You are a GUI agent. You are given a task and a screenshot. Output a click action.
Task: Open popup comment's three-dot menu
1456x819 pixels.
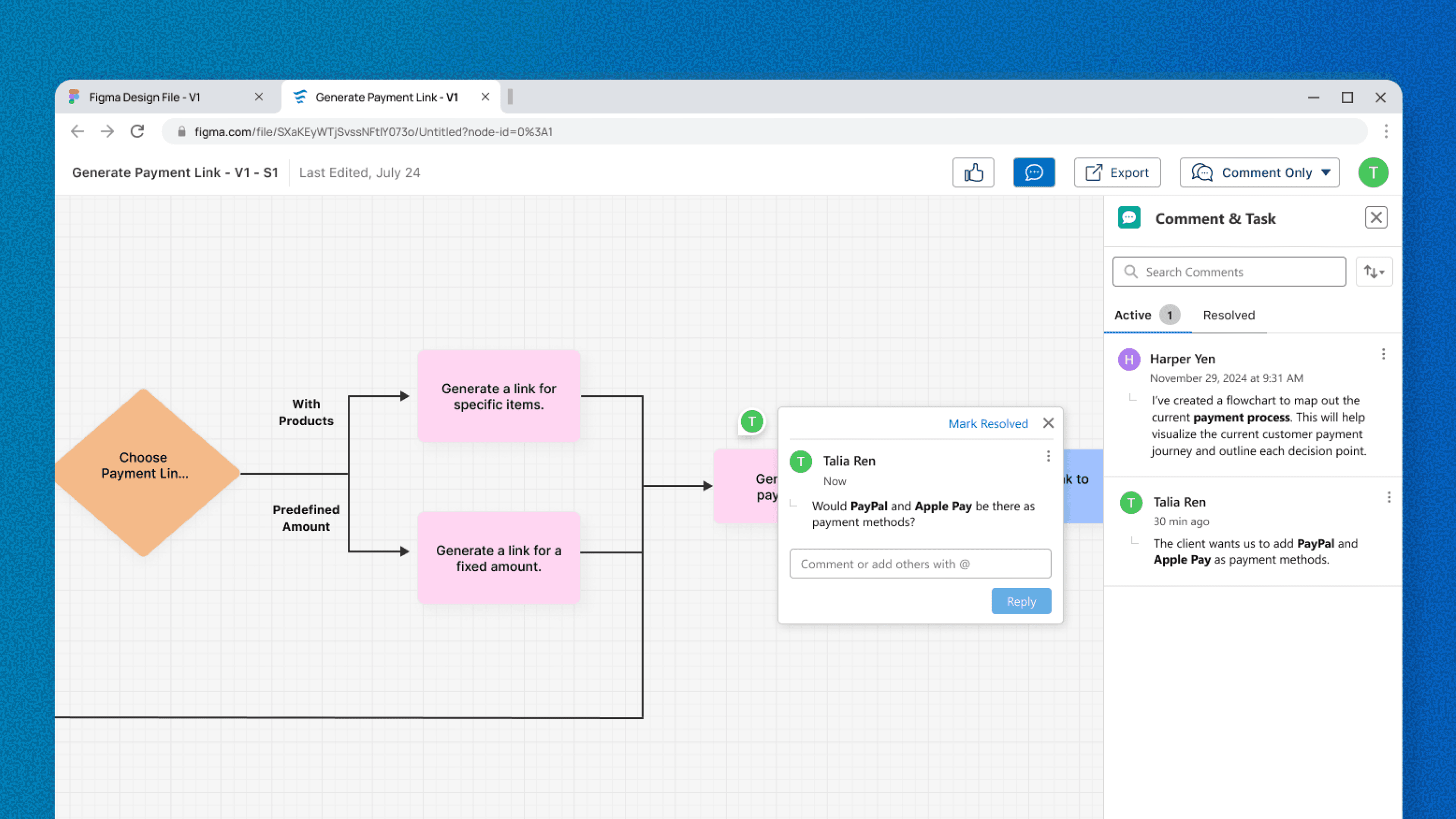pos(1048,456)
